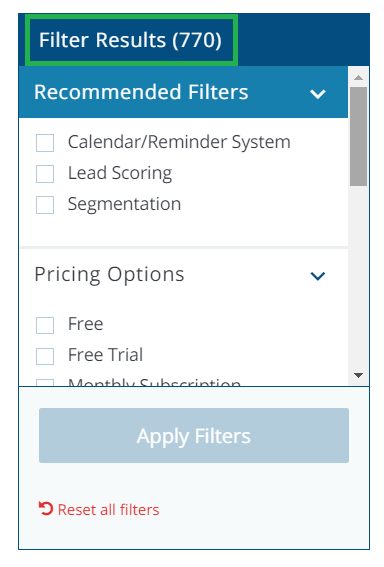The width and height of the screenshot is (384, 567).
Task: Click the Free Trial label text
Action: point(105,354)
